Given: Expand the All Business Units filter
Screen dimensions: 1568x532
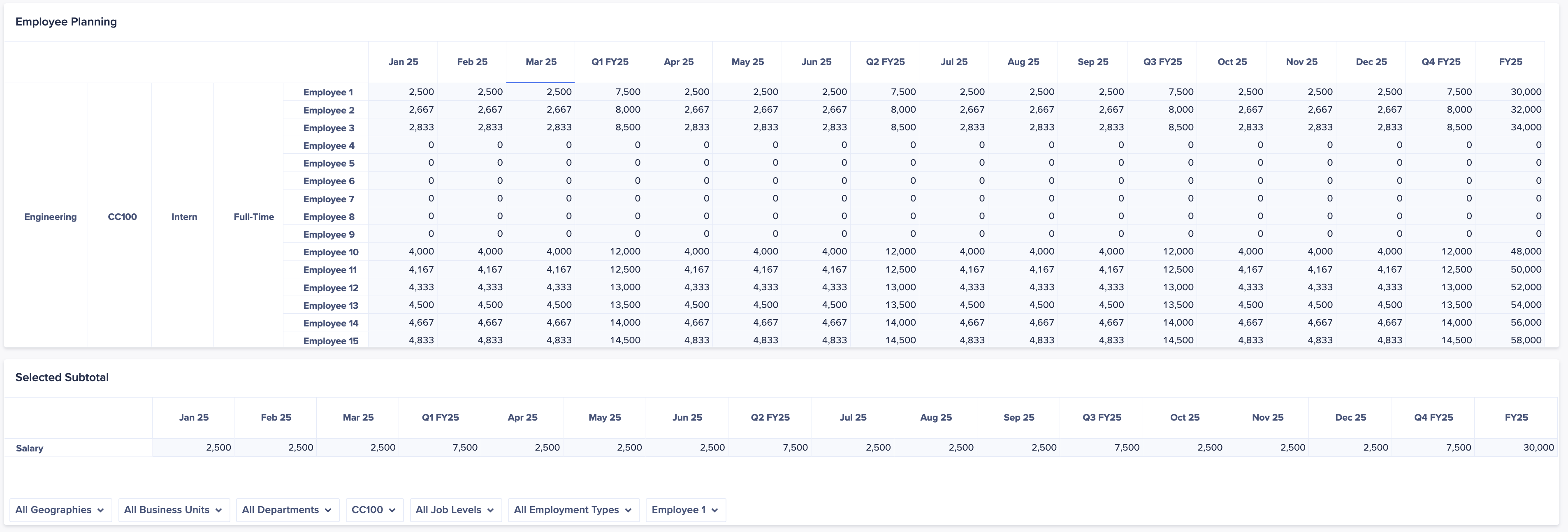Looking at the screenshot, I should pyautogui.click(x=174, y=509).
